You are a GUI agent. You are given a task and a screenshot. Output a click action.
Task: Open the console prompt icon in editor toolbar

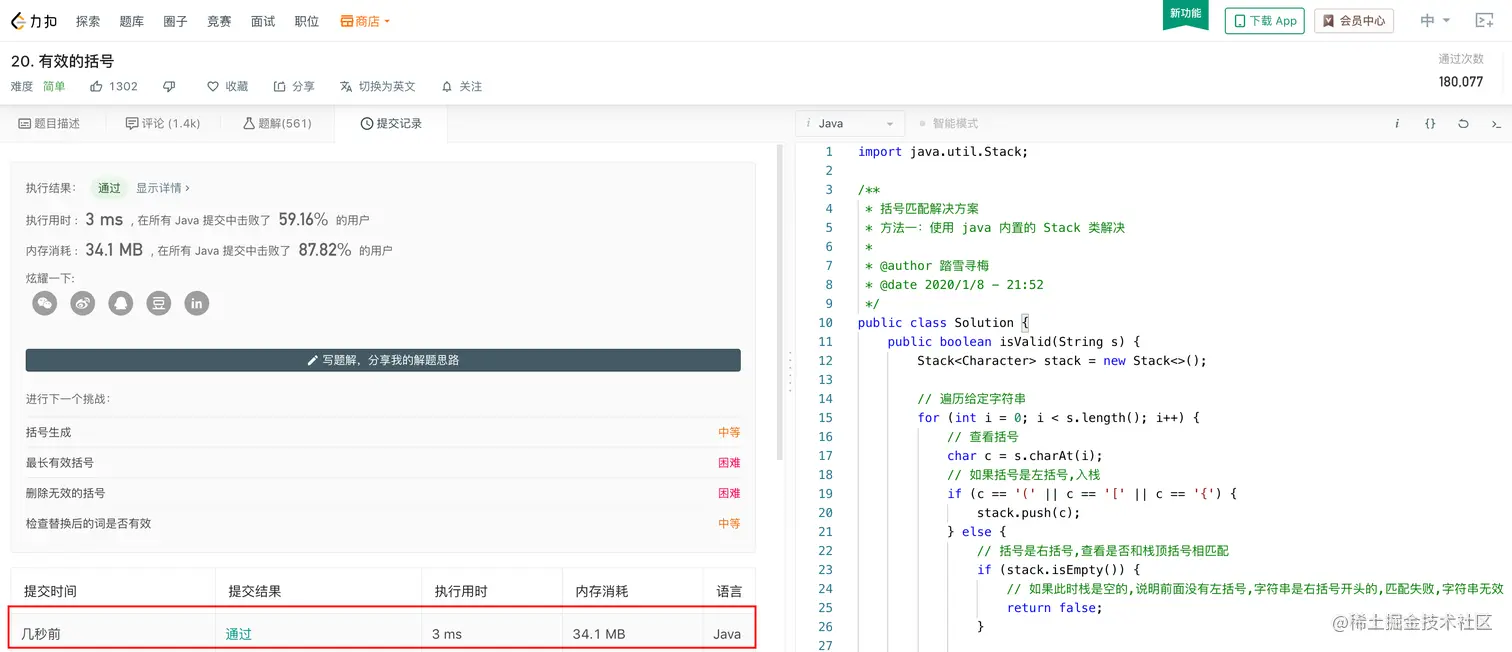click(1496, 124)
